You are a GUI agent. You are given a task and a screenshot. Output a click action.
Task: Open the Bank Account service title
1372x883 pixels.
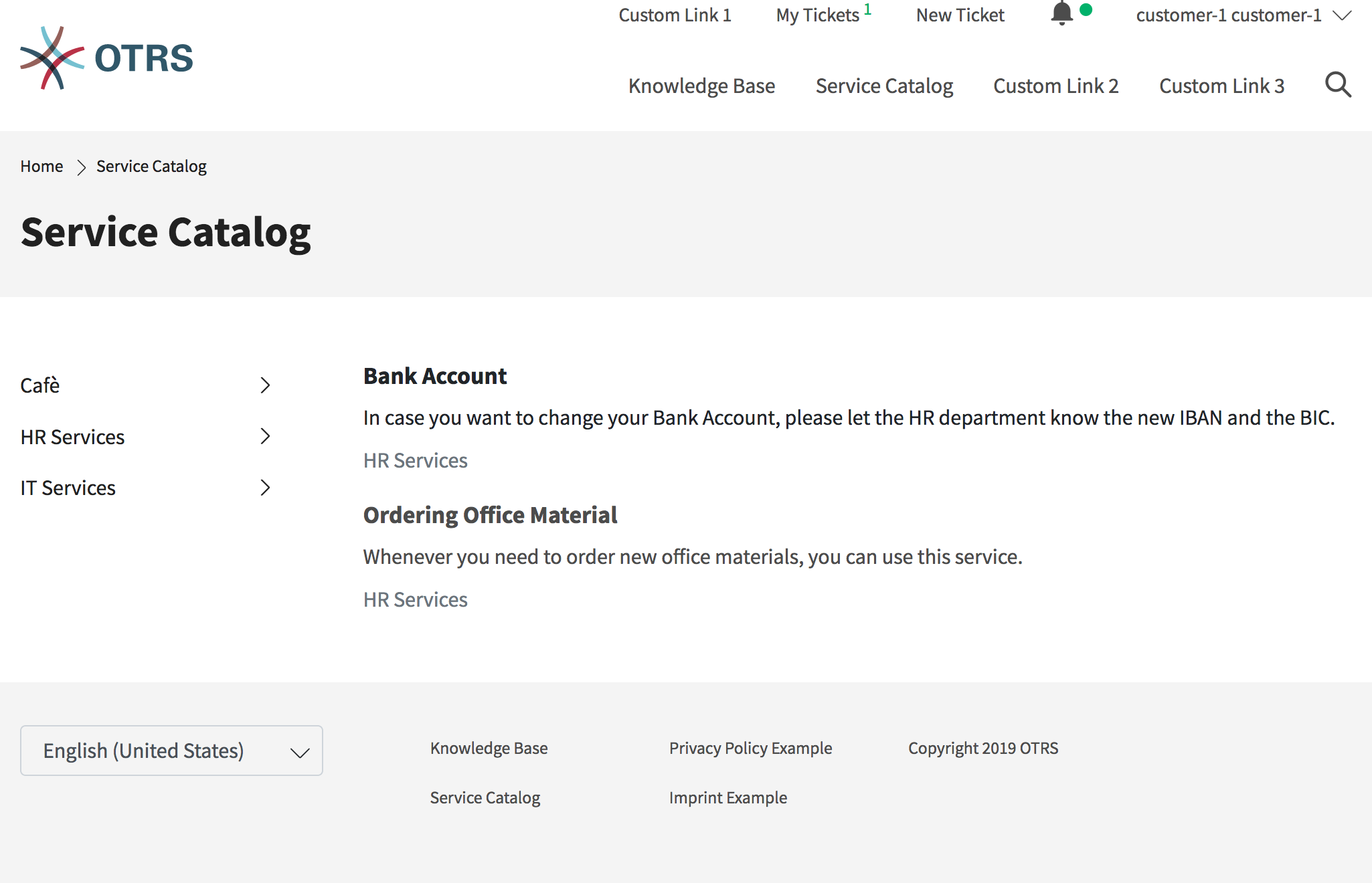pos(435,376)
